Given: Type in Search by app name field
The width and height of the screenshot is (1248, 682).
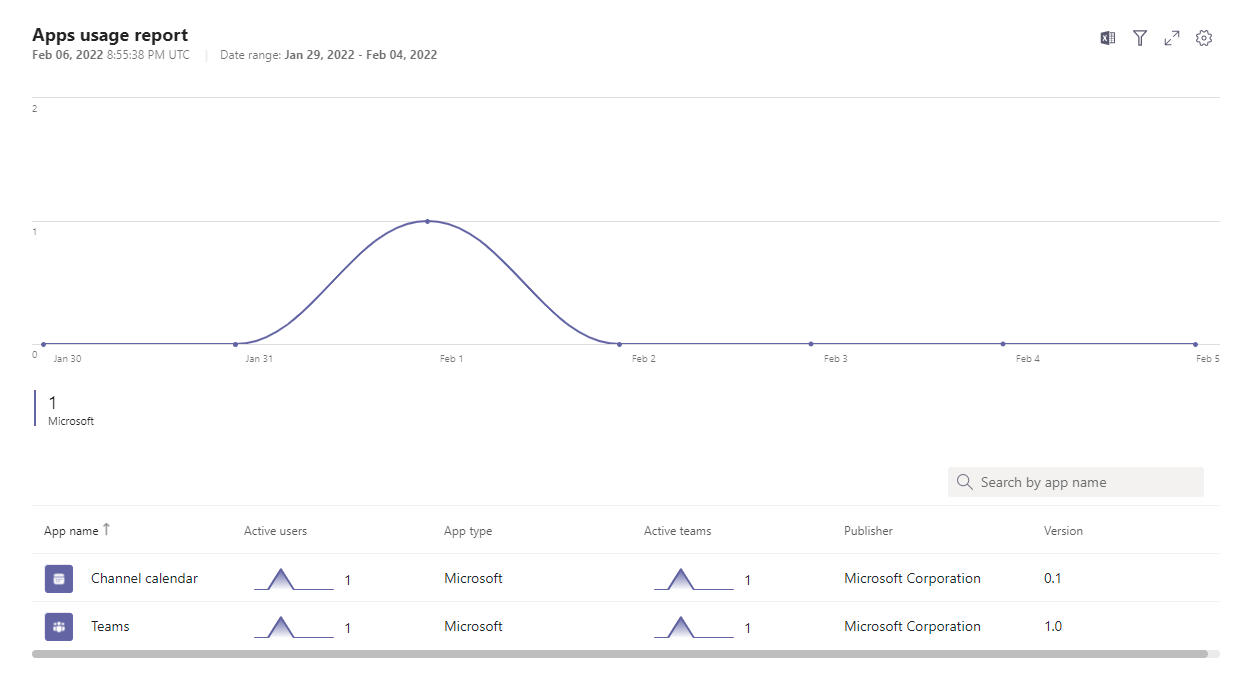Looking at the screenshot, I should tap(1085, 482).
